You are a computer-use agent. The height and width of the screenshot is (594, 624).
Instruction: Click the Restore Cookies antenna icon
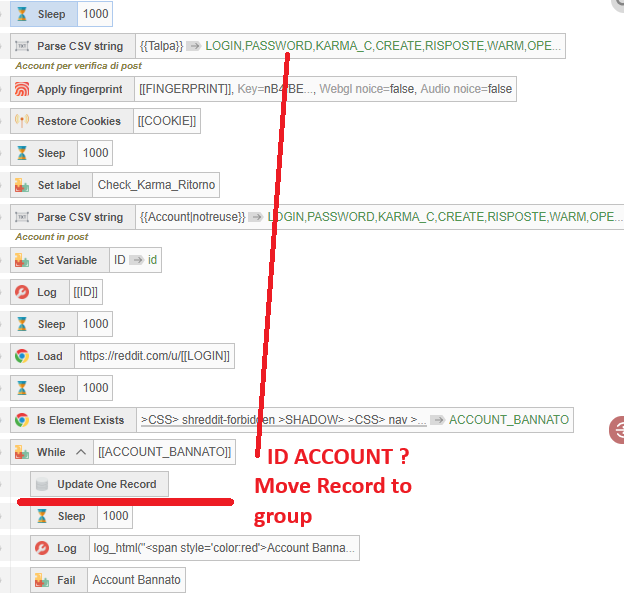pyautogui.click(x=22, y=121)
